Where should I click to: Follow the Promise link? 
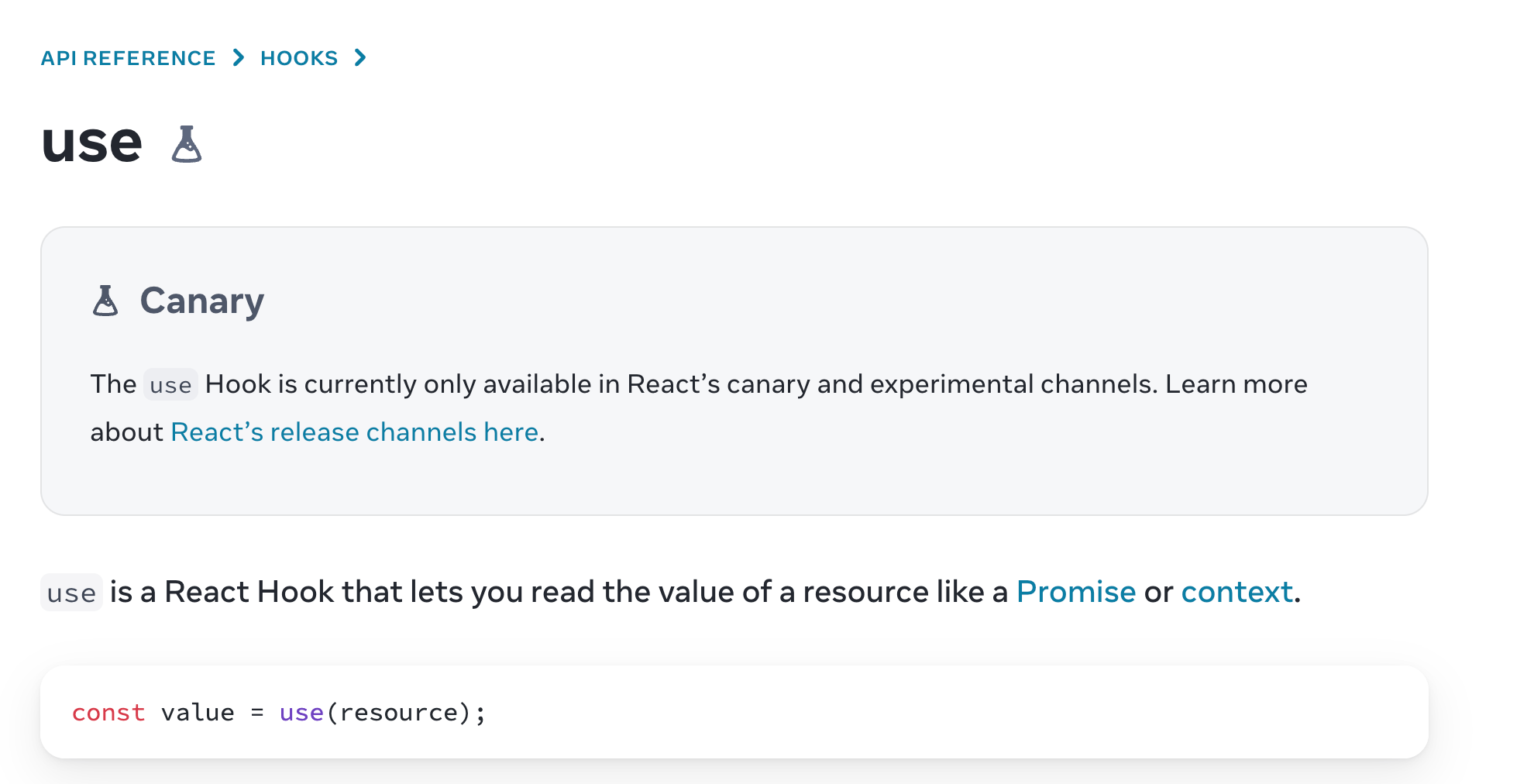pos(1075,592)
